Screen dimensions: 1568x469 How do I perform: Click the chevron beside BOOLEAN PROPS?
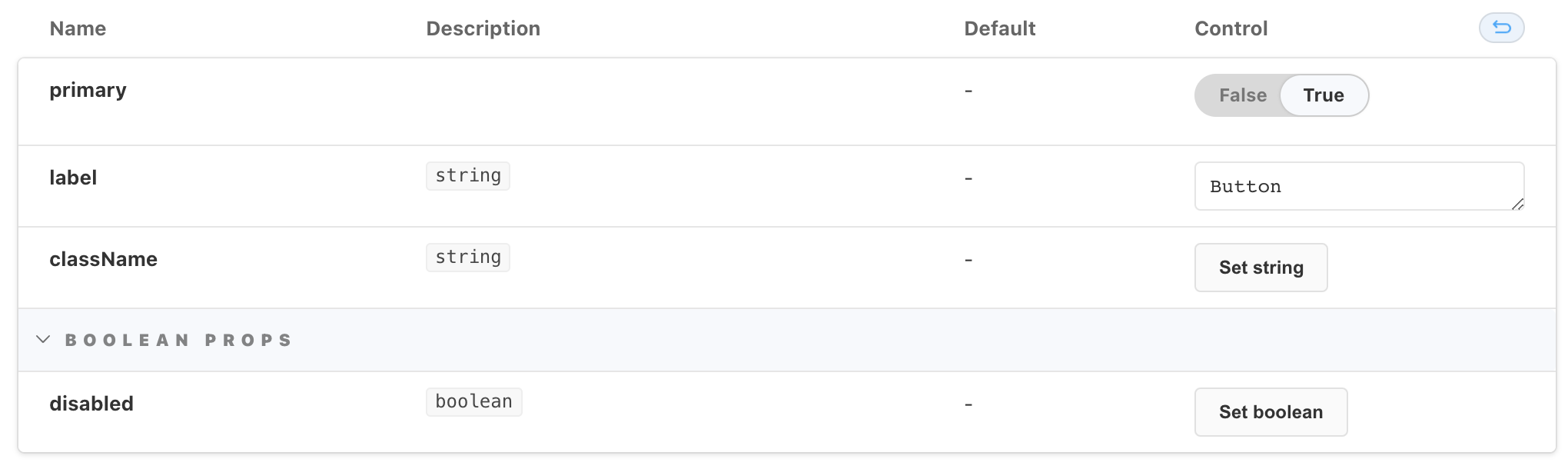44,340
